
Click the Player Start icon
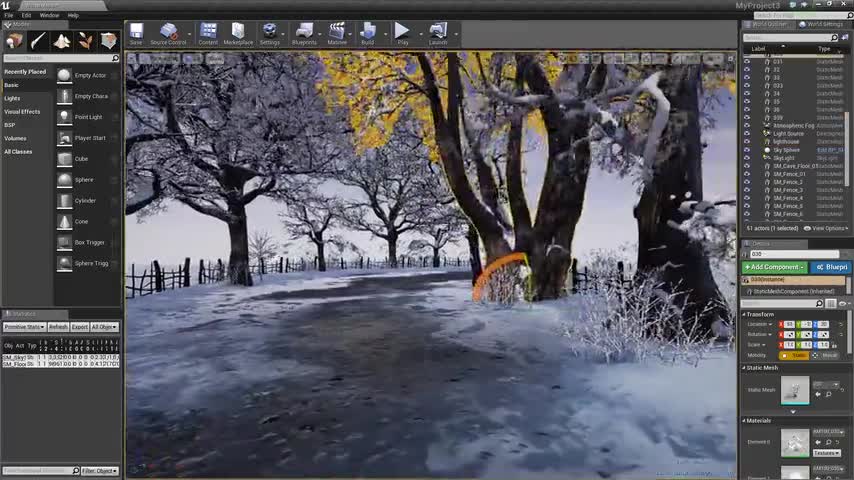(64, 138)
